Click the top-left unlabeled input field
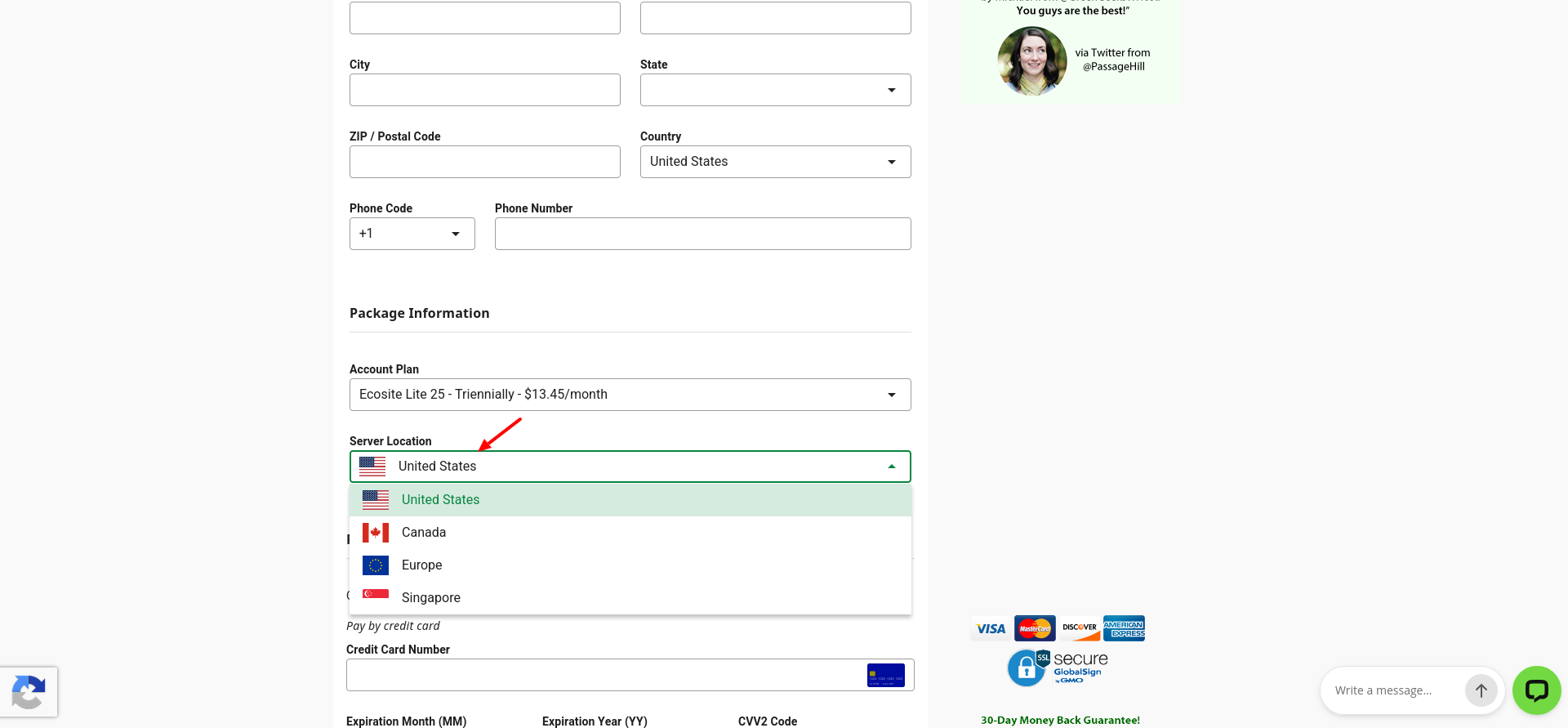1568x728 pixels. coord(485,18)
